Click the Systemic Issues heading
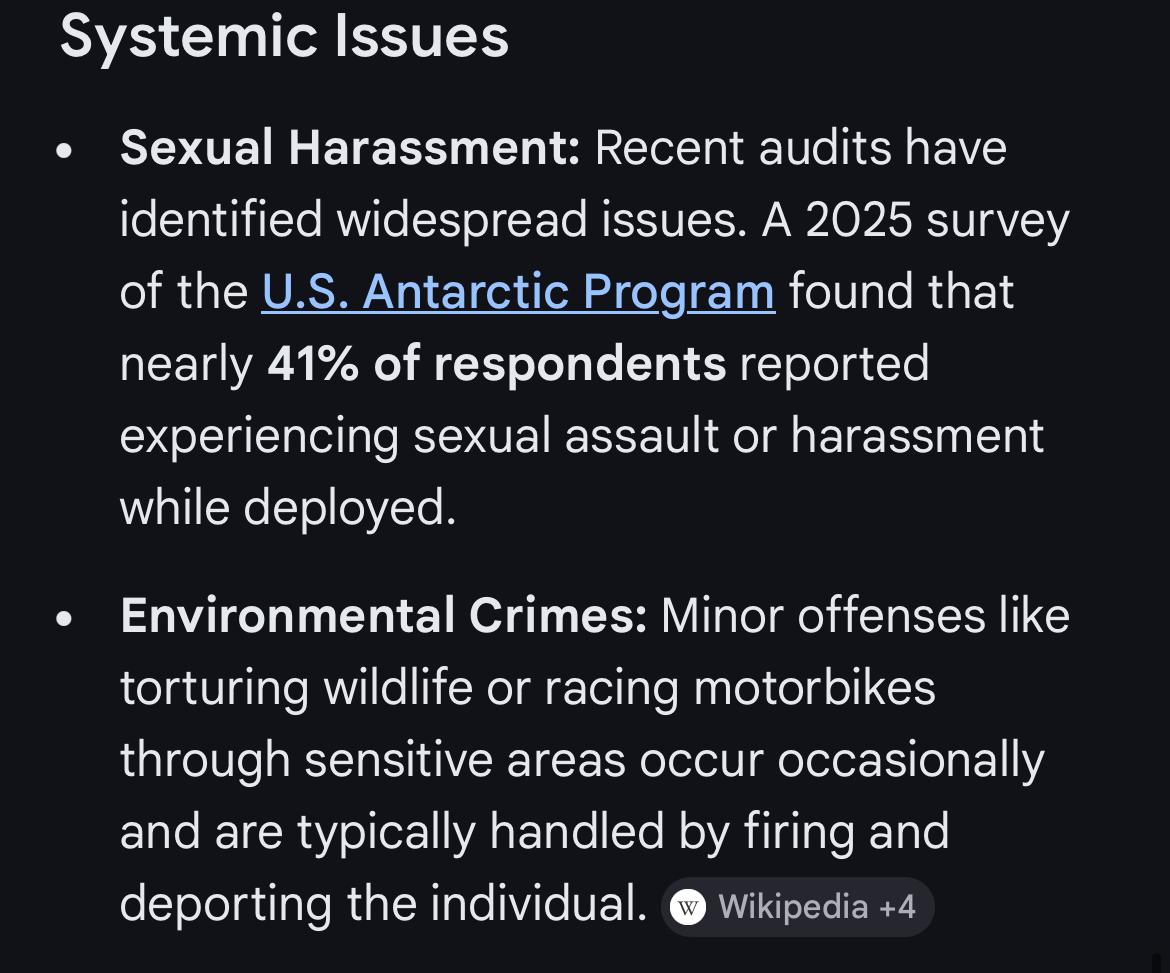 (284, 36)
